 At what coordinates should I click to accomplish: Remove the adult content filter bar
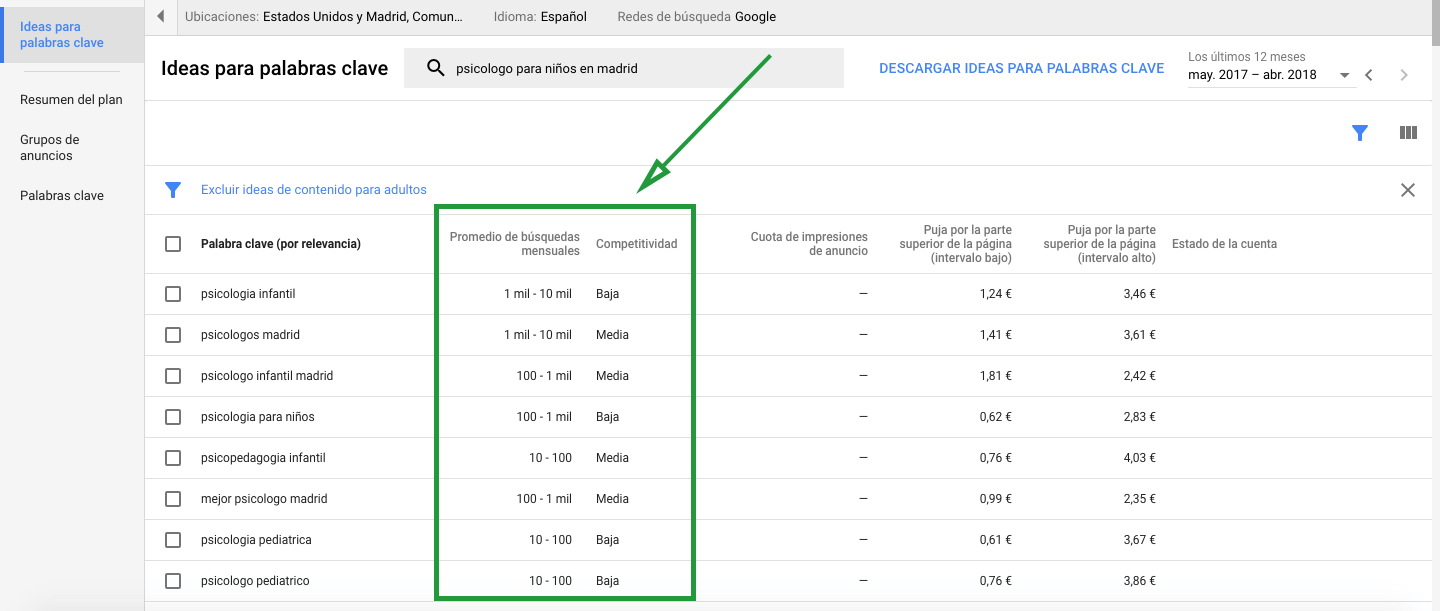pos(1408,190)
